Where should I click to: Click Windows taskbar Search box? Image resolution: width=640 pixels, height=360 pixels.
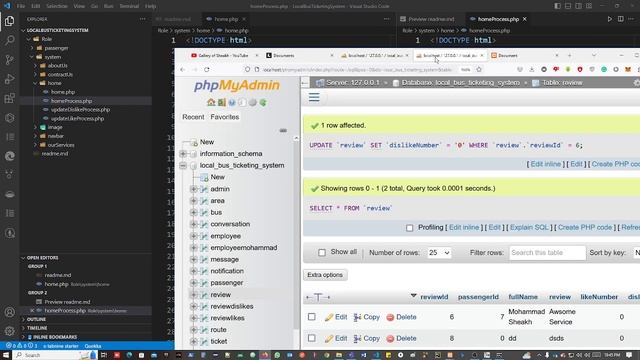[55, 355]
